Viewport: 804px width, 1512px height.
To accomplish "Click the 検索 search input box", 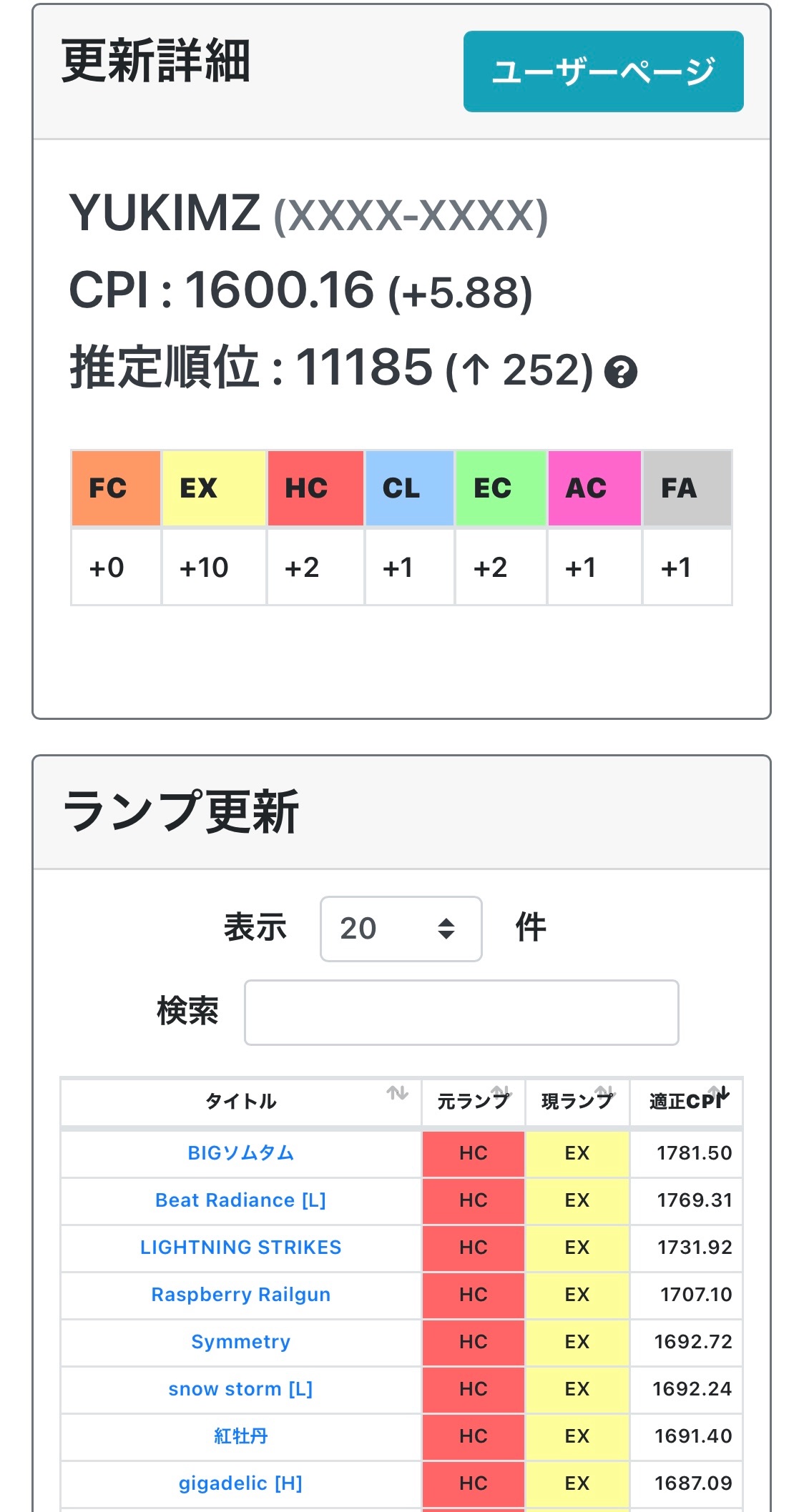I will pyautogui.click(x=461, y=1012).
